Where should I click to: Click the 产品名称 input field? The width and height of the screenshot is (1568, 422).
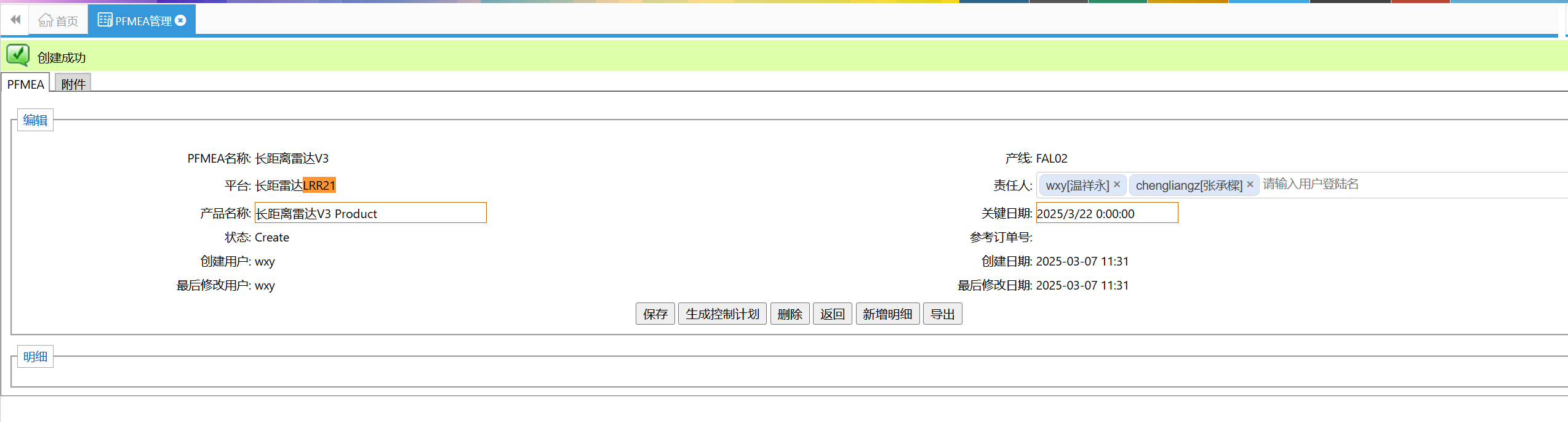(370, 213)
